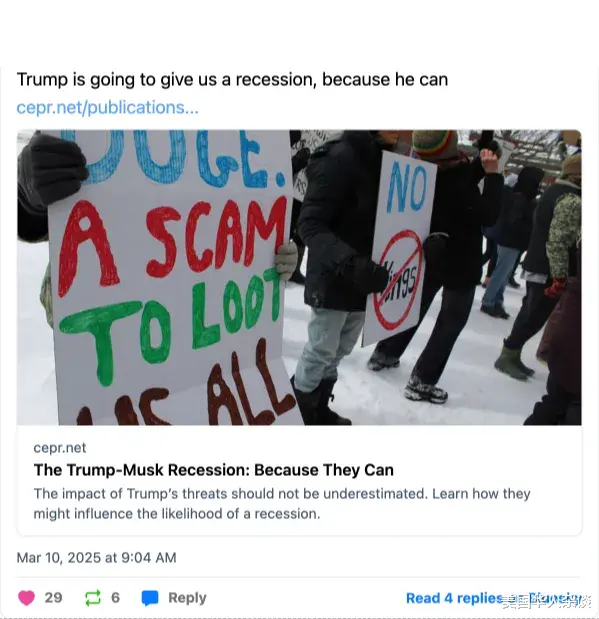The height and width of the screenshot is (619, 599).
Task: Click the green TO LOOT lettering in photo
Action: point(172,324)
